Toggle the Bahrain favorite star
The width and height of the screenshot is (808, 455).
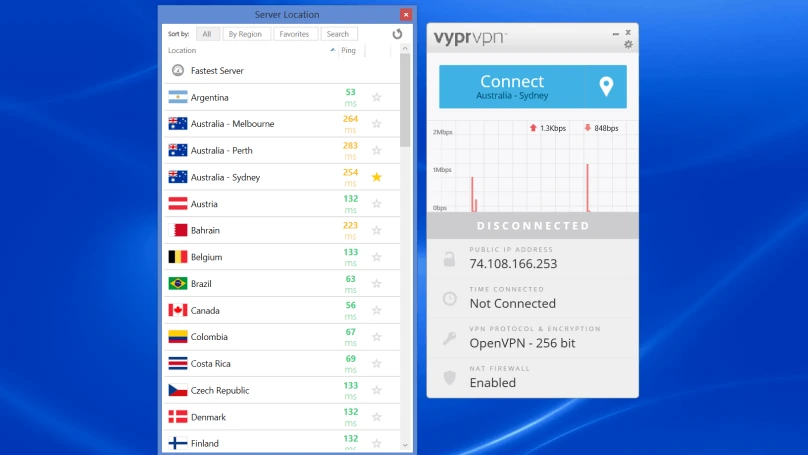click(x=377, y=230)
